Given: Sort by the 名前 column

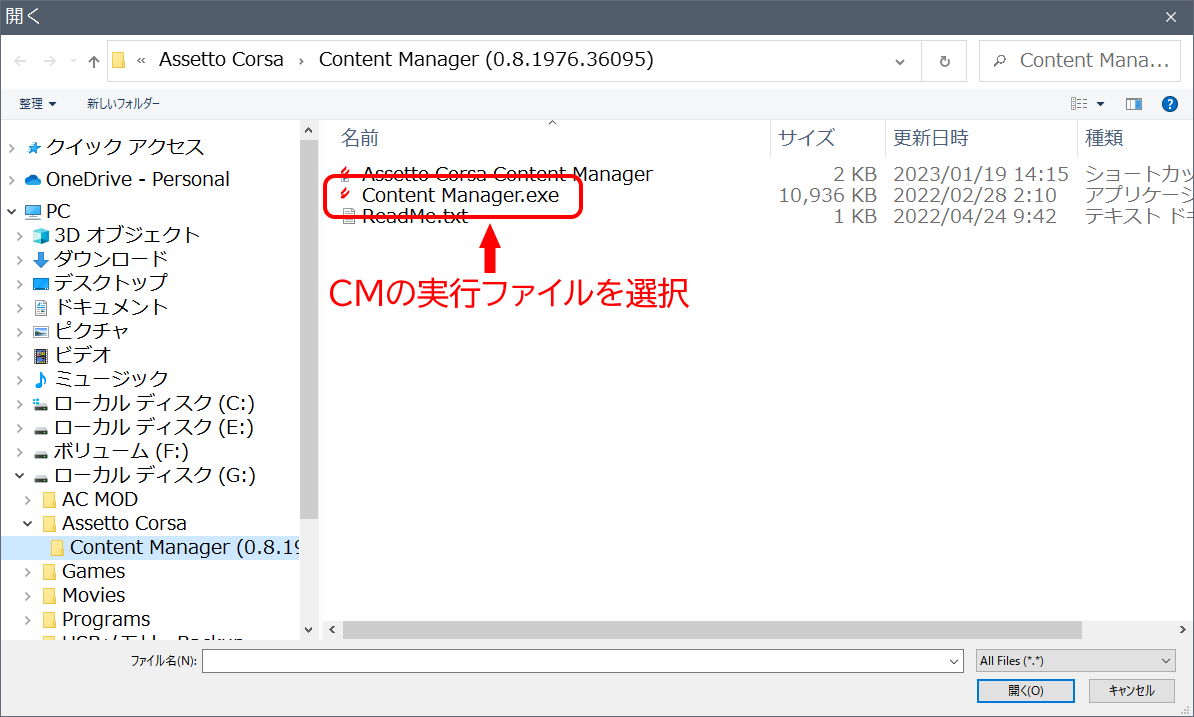Looking at the screenshot, I should tap(359, 138).
